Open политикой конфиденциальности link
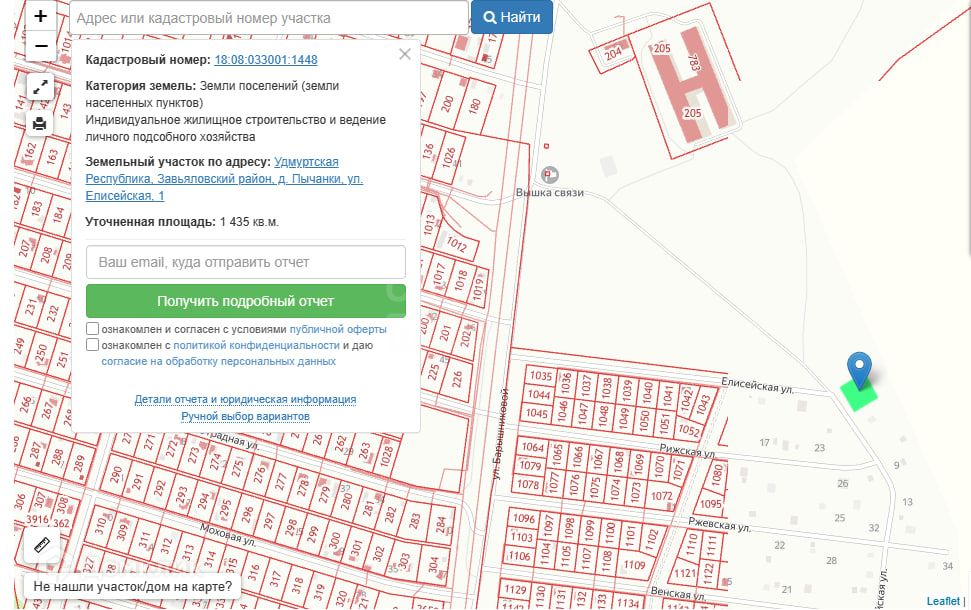The height and width of the screenshot is (610, 971). coord(256,345)
